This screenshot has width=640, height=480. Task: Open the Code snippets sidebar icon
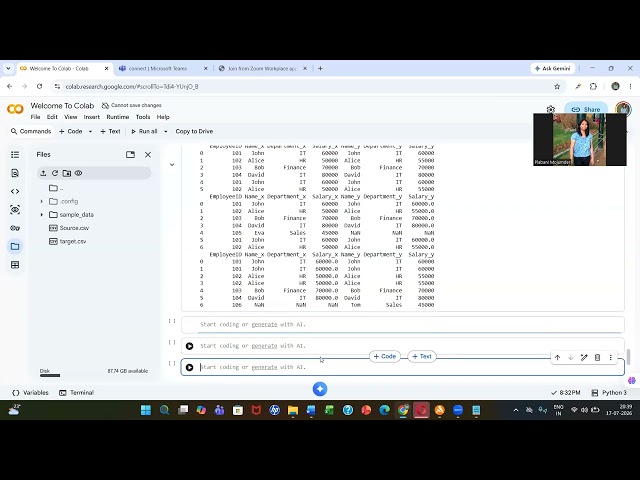pos(15,191)
